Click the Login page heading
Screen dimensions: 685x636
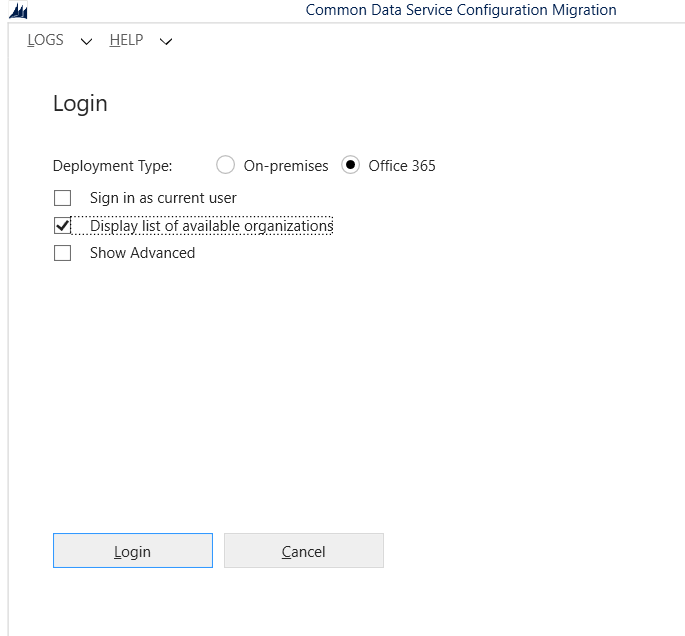80,104
